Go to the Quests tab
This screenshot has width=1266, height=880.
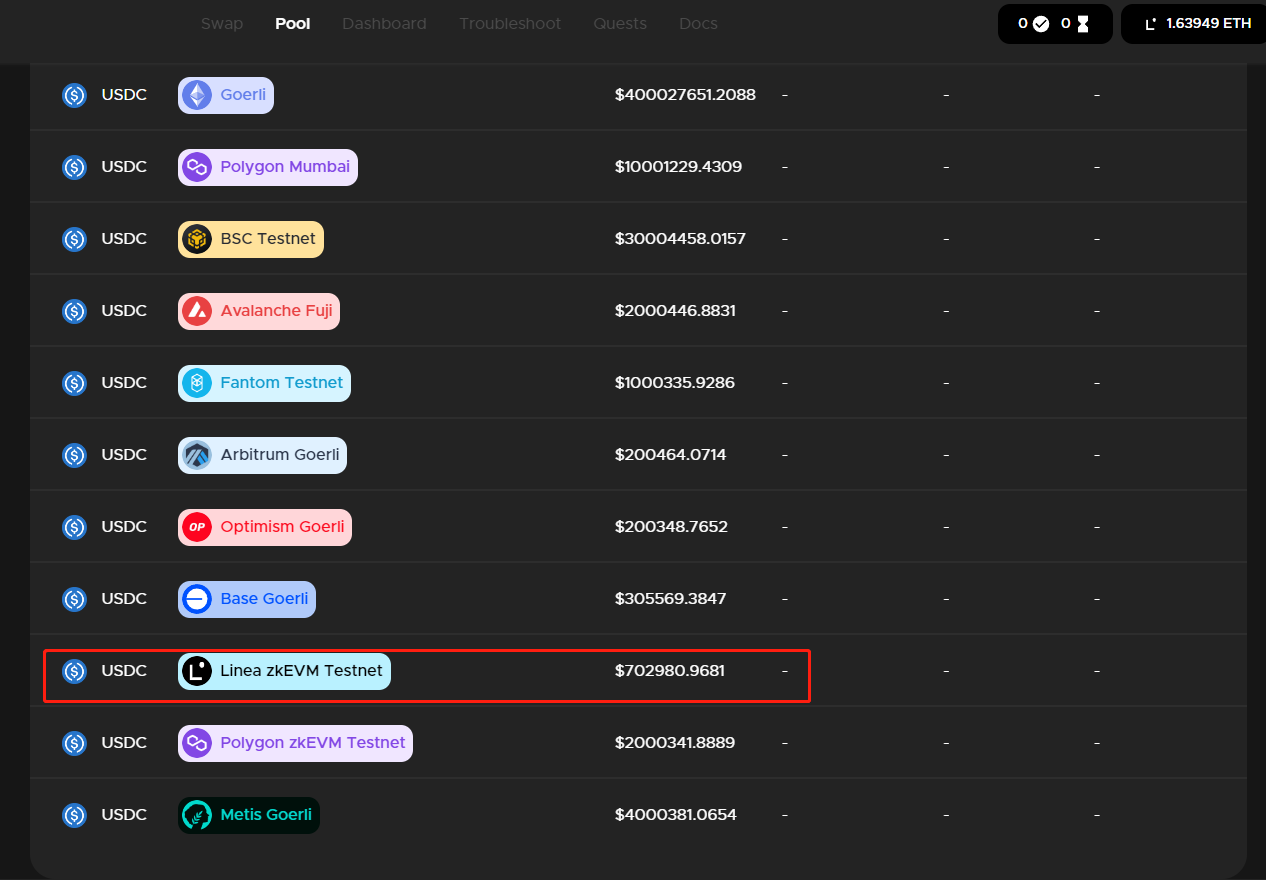[x=620, y=23]
